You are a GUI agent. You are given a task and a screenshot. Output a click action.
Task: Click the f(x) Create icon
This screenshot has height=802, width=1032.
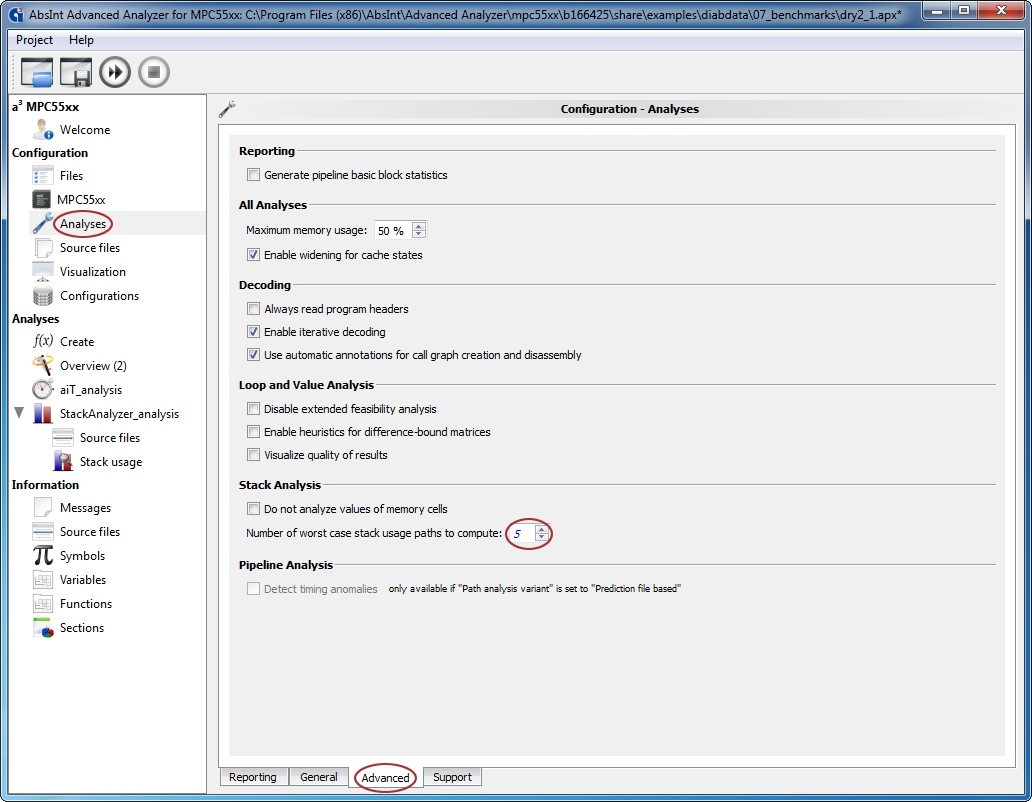[43, 341]
